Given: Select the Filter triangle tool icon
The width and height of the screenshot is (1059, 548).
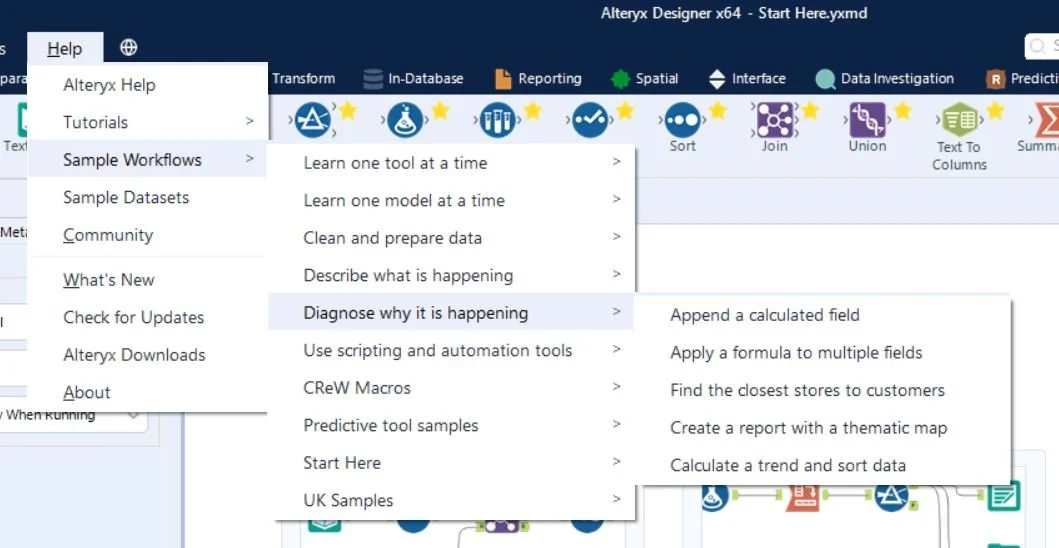Looking at the screenshot, I should [x=313, y=120].
